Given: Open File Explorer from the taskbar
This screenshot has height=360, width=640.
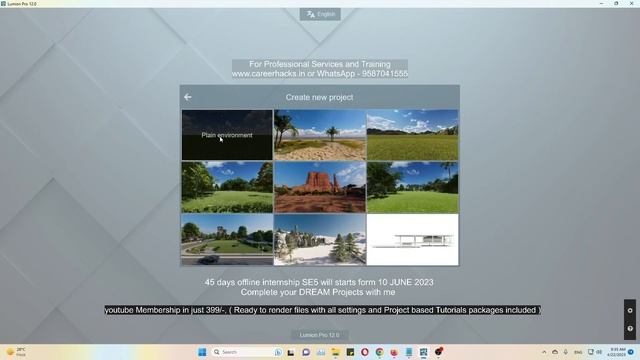Looking at the screenshot, I should (336, 352).
